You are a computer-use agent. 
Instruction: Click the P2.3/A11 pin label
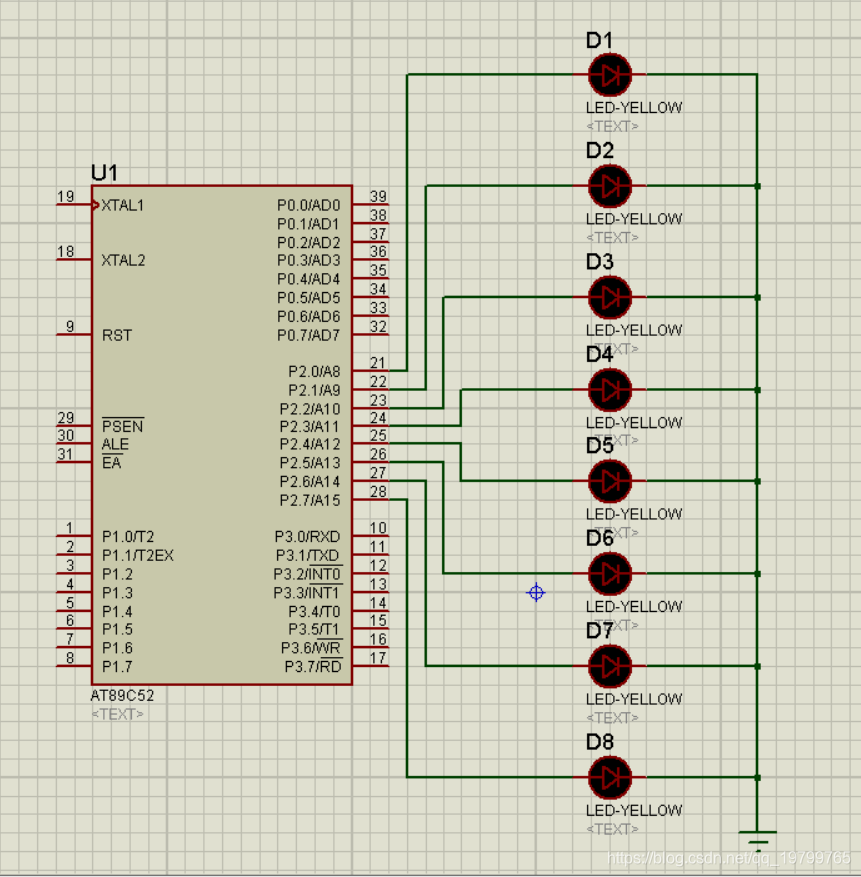(x=309, y=427)
